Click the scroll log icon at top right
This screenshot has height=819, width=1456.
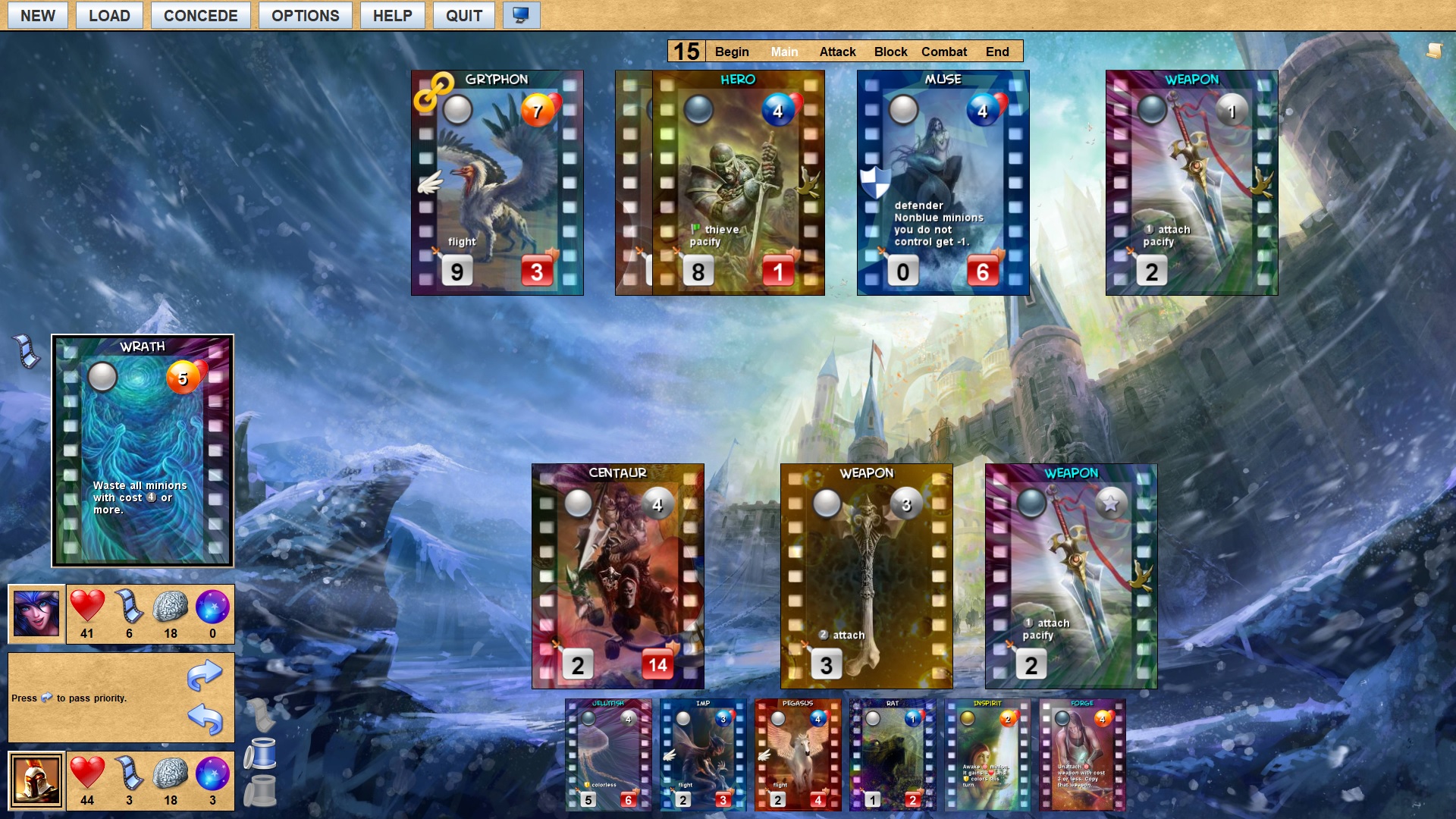tap(1433, 50)
